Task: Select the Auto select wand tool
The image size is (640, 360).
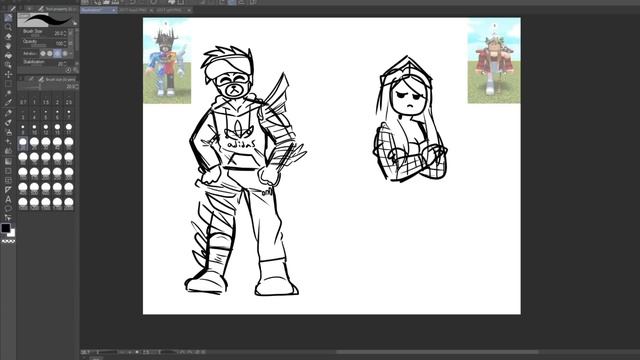Action: [8, 93]
